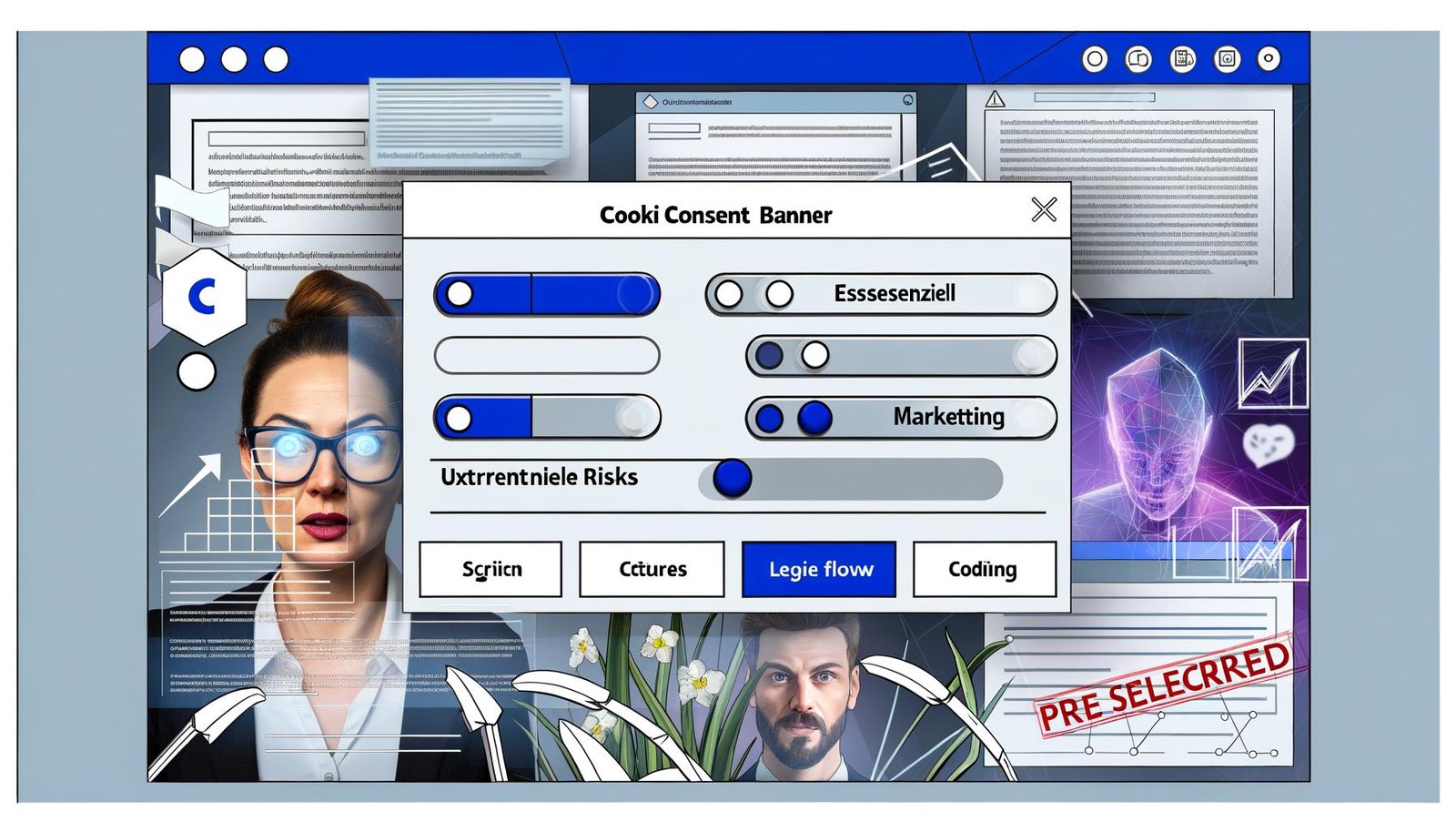Viewport: 1456px width, 832px height.
Task: Click the Uxtrrentniele Risks slider knob
Action: pos(733,478)
